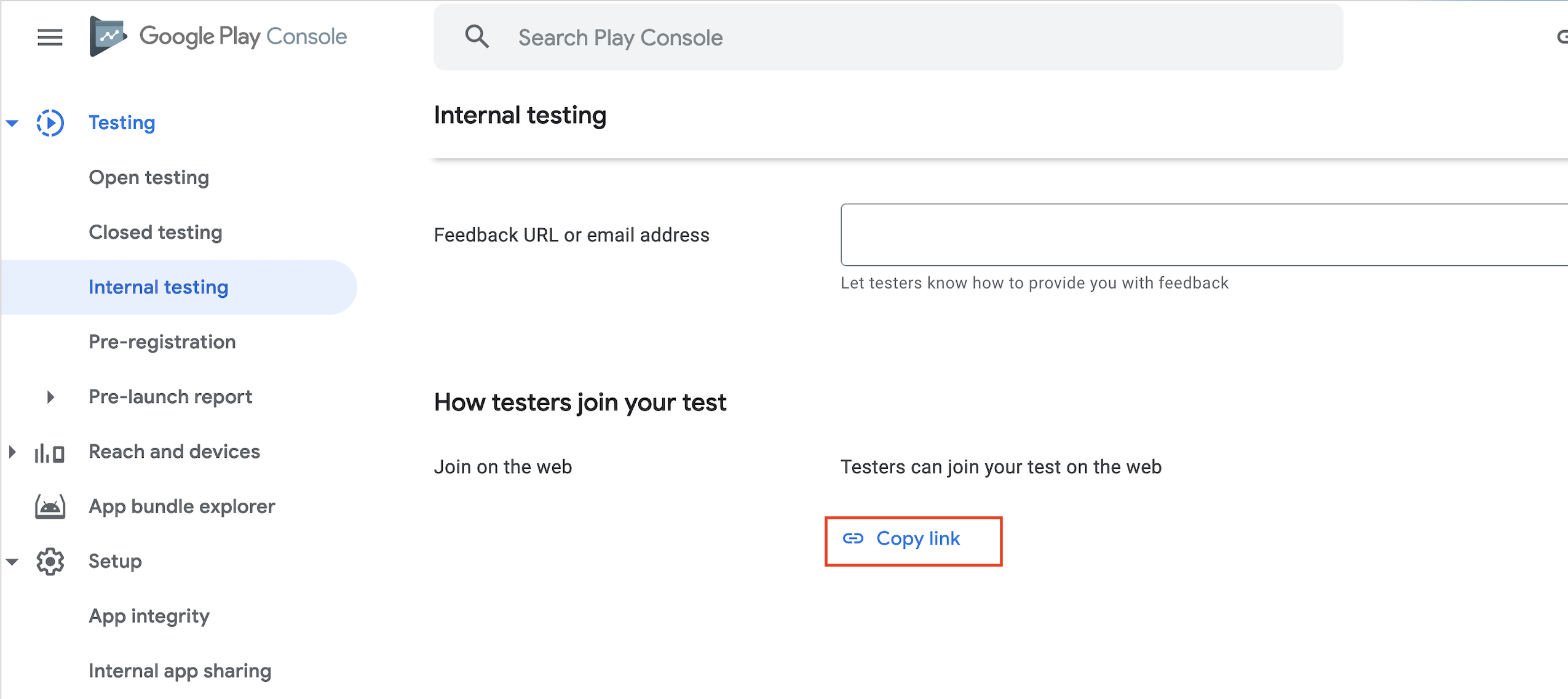This screenshot has width=1568, height=699.
Task: Collapse the Setup section arrow
Action: (x=12, y=562)
